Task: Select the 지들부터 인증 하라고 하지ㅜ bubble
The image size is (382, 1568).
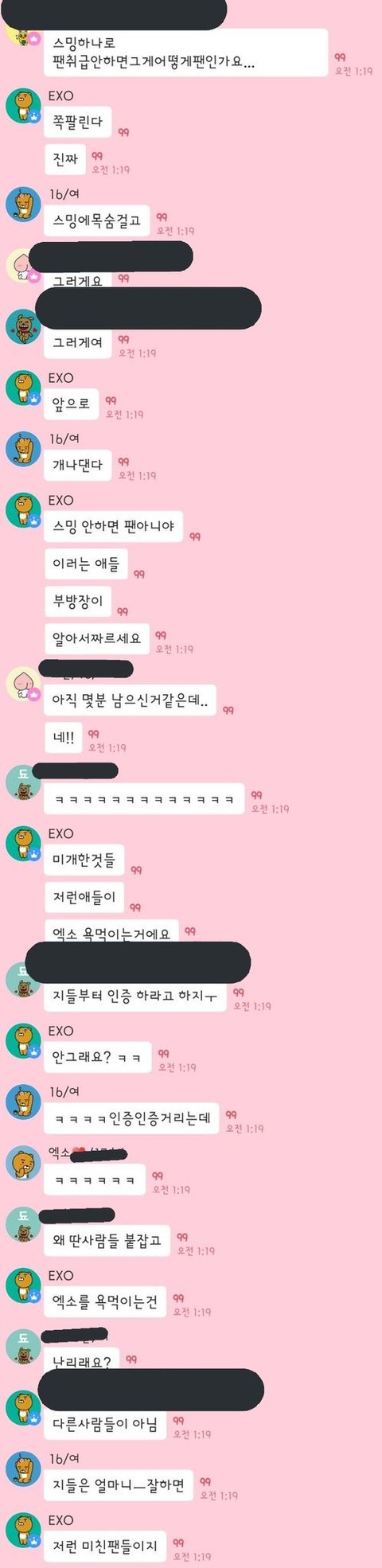Action: tap(135, 995)
